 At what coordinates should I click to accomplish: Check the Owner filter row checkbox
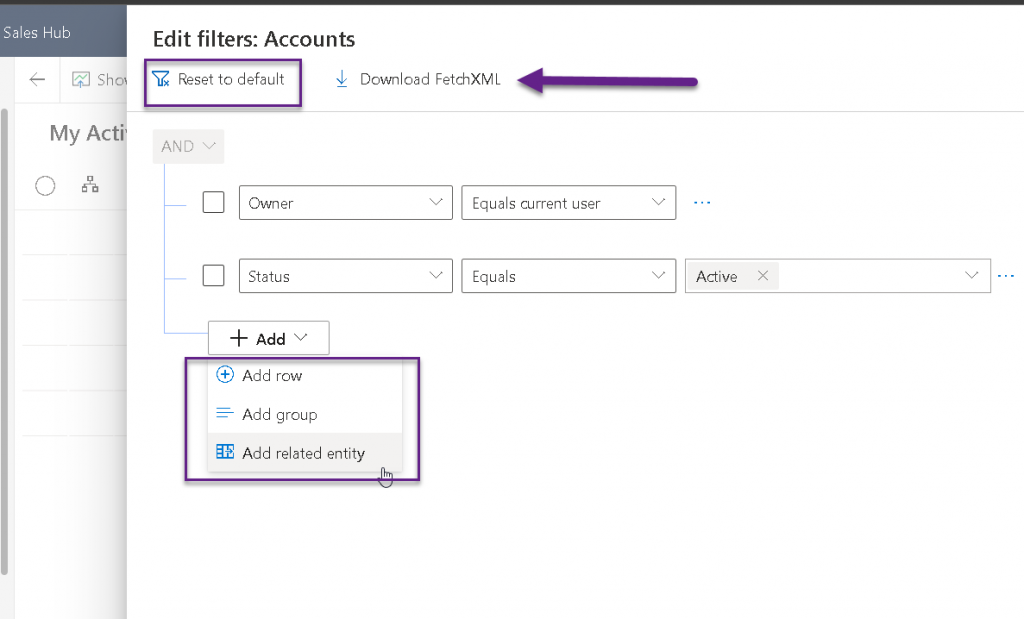(213, 203)
